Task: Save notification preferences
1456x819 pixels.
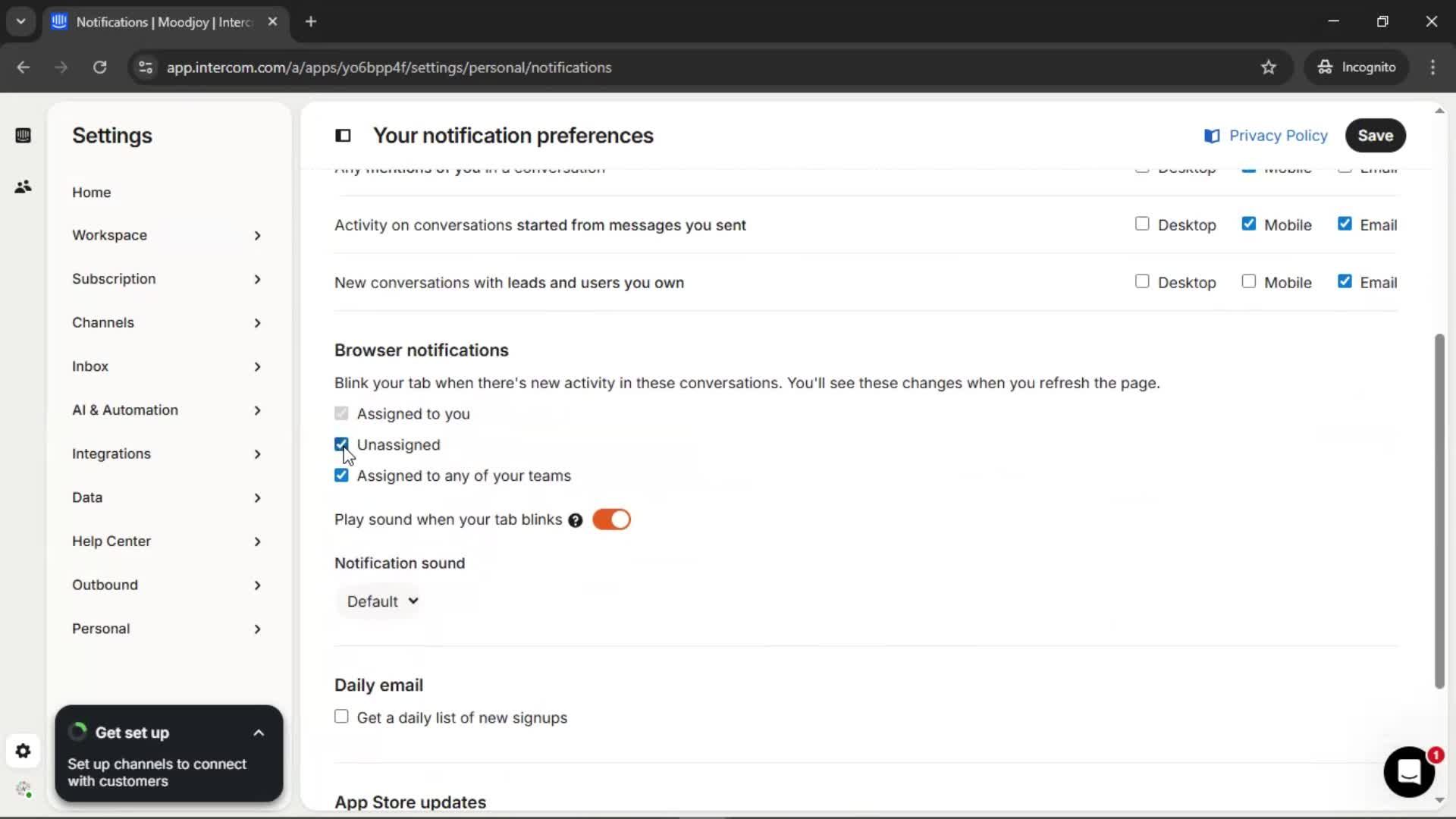Action: coord(1375,136)
